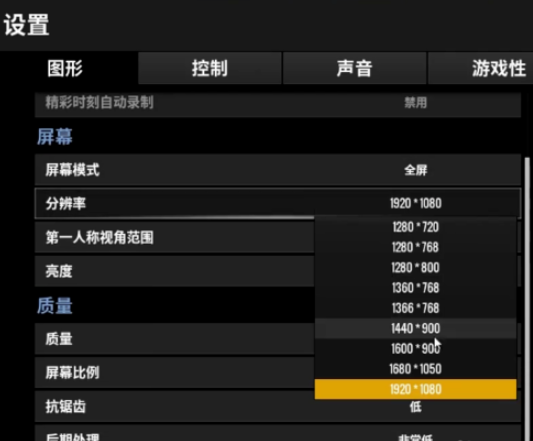The width and height of the screenshot is (533, 441).
Task: Choose 1600 * 900 resolution
Action: 415,349
